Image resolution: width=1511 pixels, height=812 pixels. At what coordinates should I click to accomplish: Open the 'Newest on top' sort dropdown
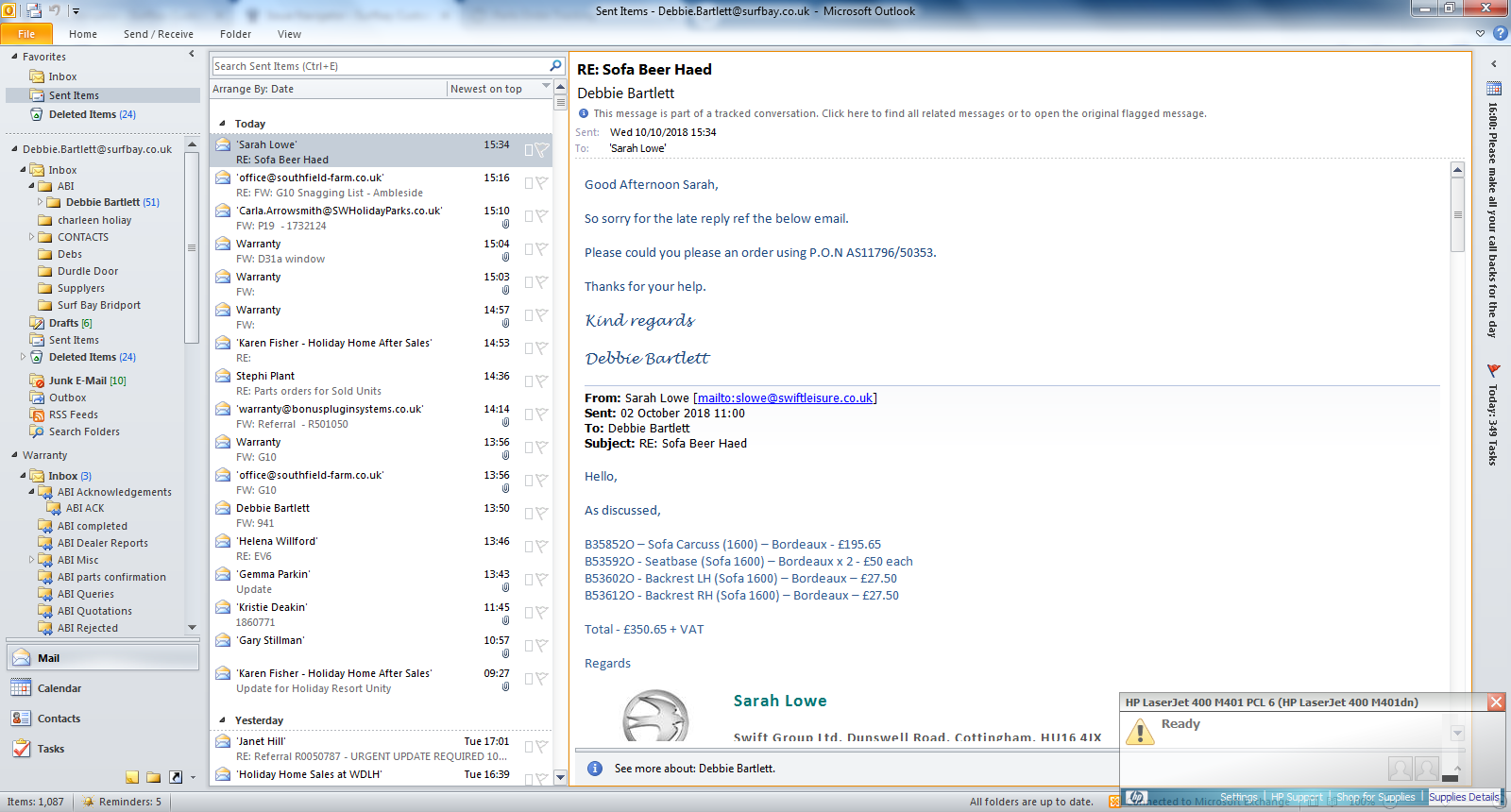point(546,88)
